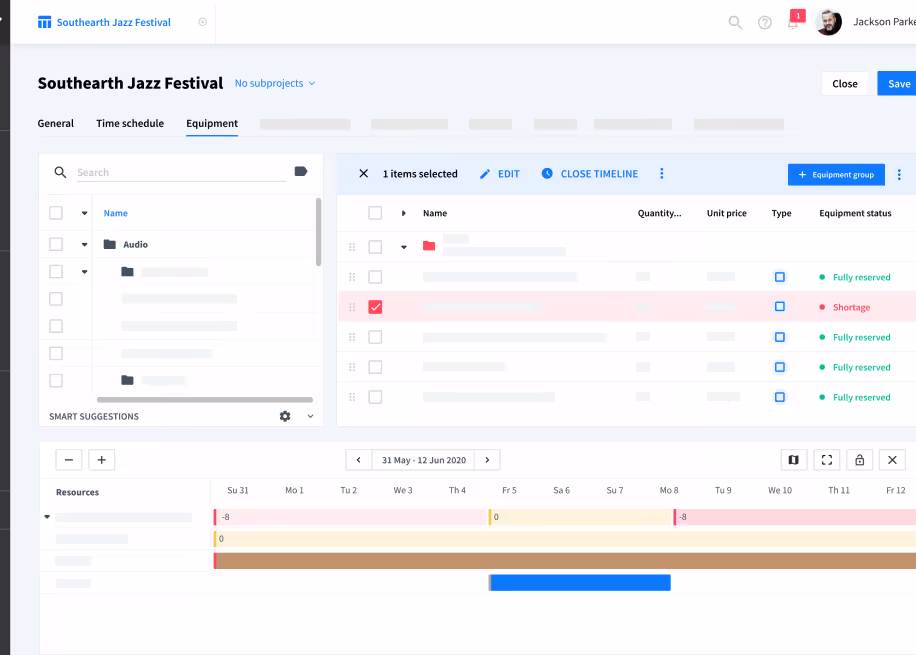This screenshot has height=655, width=916.
Task: Open date picker 31 May - 12 Jun 2020
Action: [x=424, y=460]
